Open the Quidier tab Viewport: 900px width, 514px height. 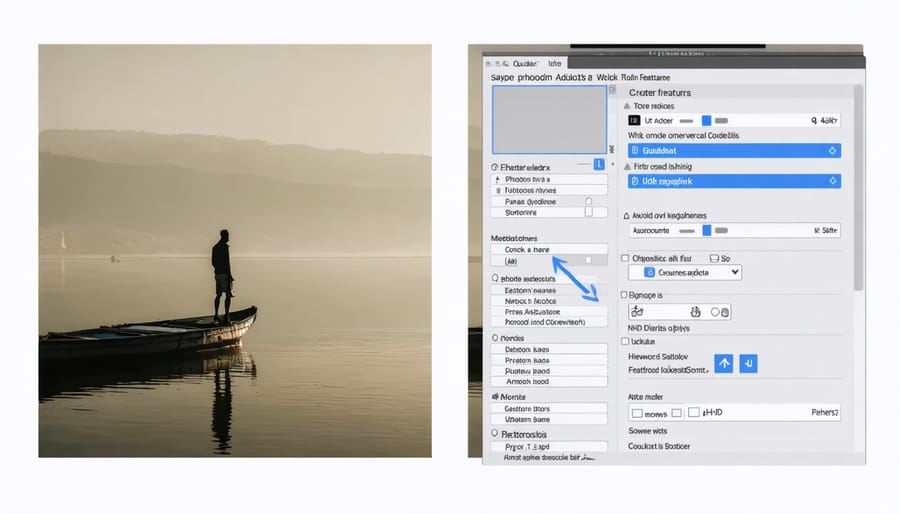tap(515, 62)
